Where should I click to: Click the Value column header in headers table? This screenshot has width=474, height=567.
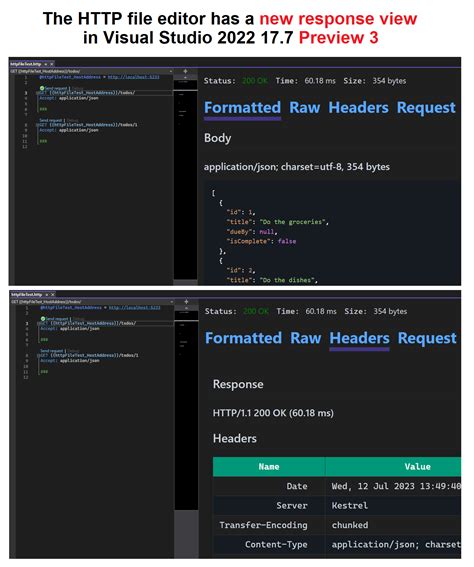394,467
